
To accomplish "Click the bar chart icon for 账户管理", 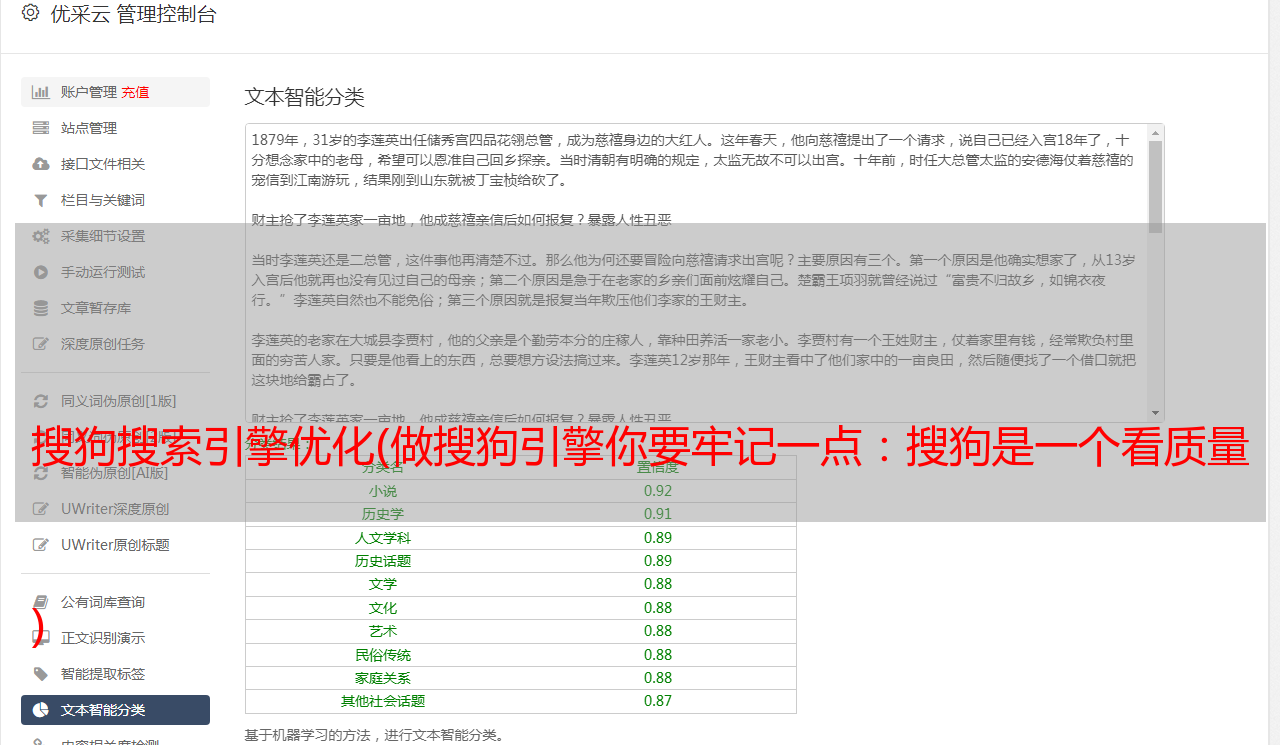I will [41, 92].
